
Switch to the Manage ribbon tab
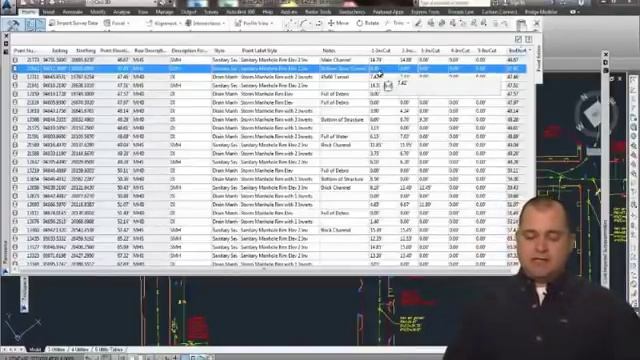tap(164, 12)
